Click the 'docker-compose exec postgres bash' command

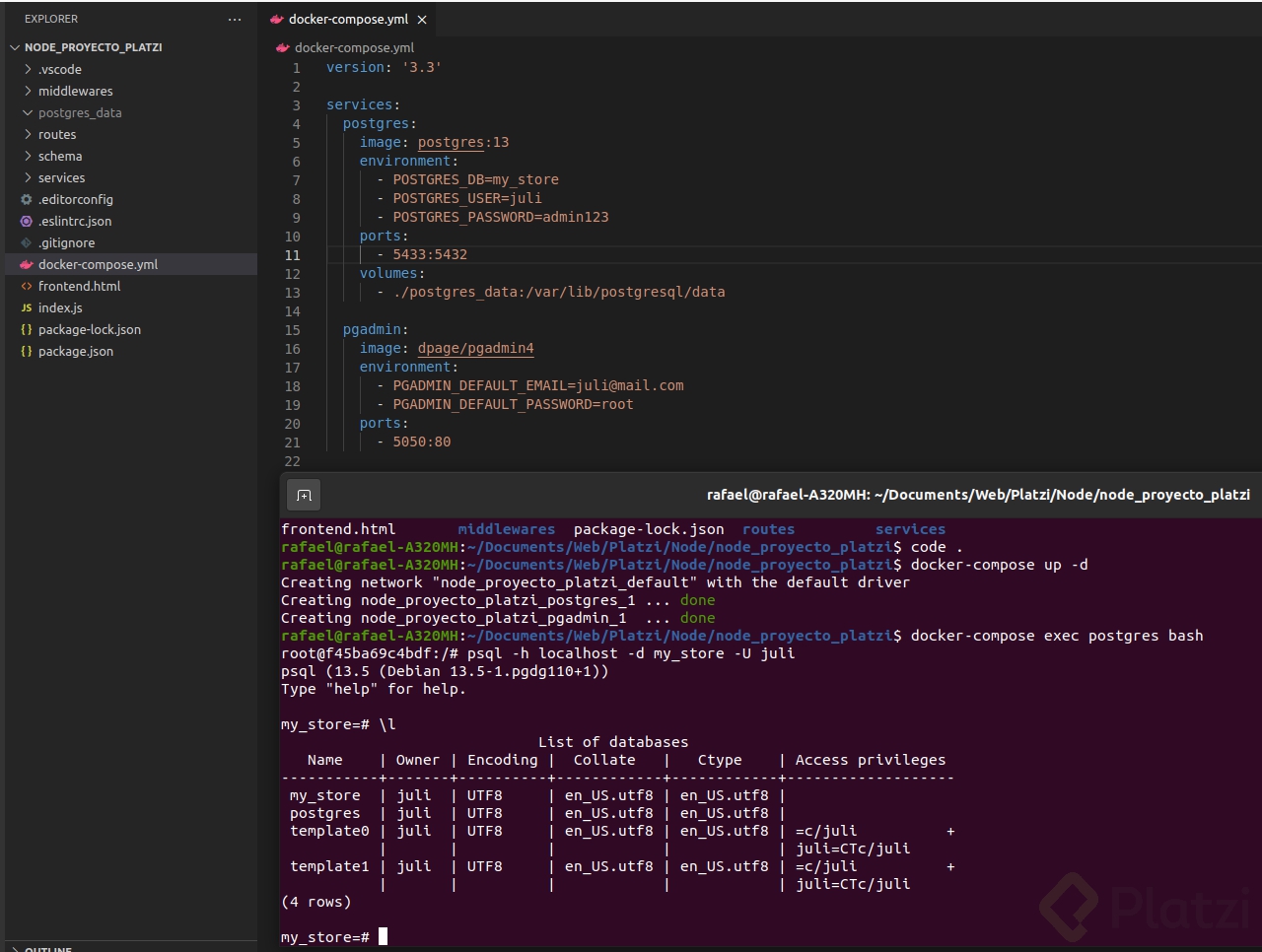click(1057, 636)
